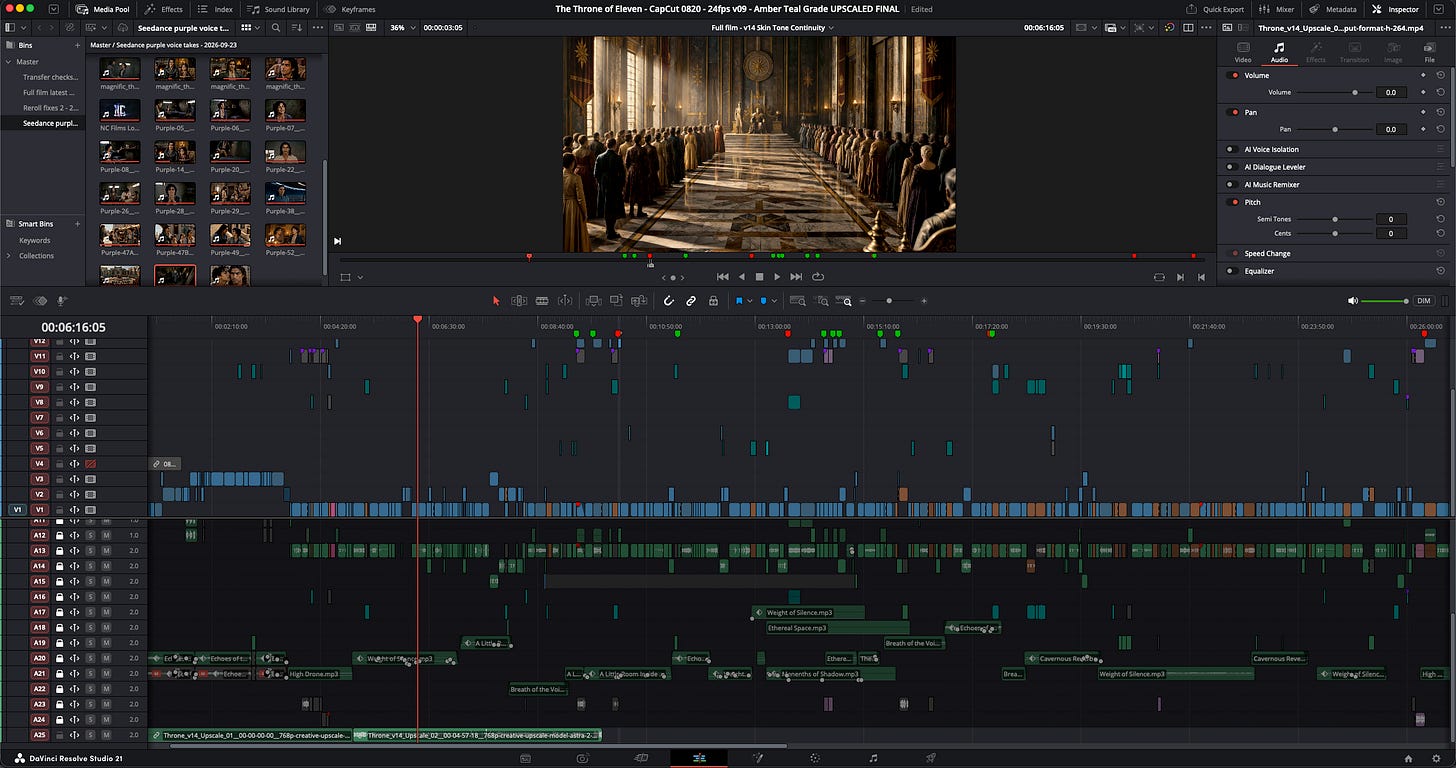Viewport: 1456px width, 768px height.
Task: Open media pool search magnifier
Action: point(277,27)
